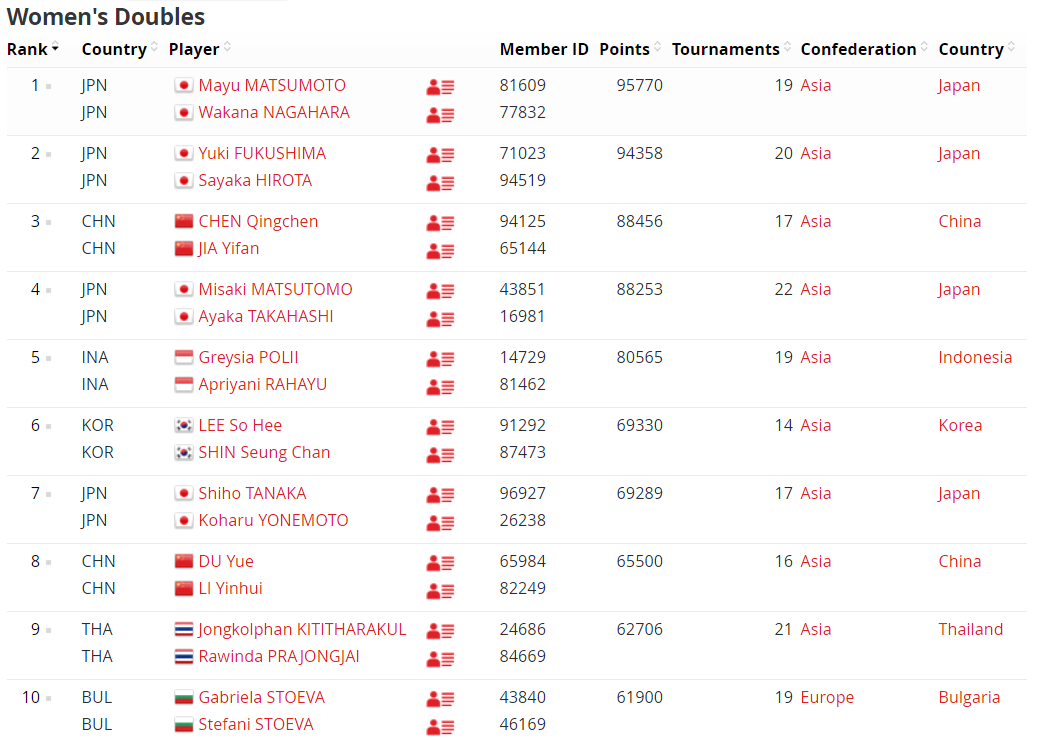This screenshot has height=740, width=1041.
Task: Open profile card icon for DU Yue
Action: point(440,563)
